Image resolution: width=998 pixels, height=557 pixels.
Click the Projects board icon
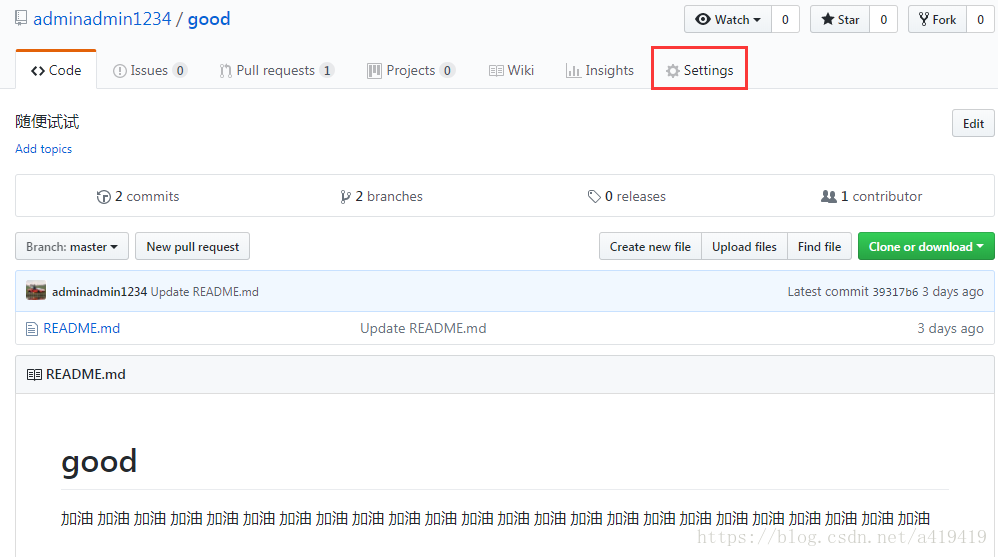(x=374, y=71)
